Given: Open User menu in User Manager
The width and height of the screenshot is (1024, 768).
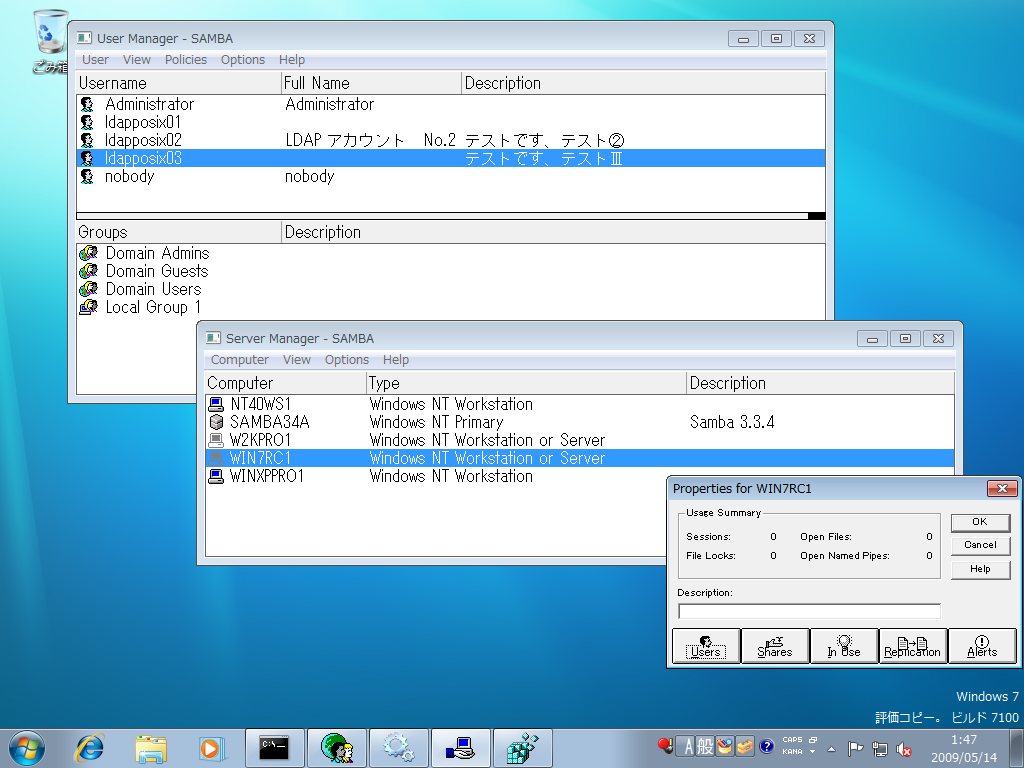Looking at the screenshot, I should click(95, 59).
